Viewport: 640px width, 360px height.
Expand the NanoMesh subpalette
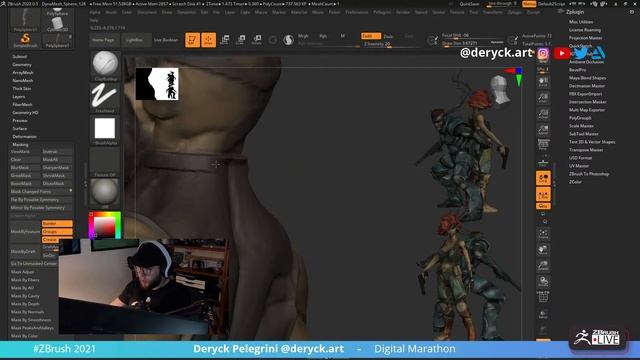click(x=23, y=80)
